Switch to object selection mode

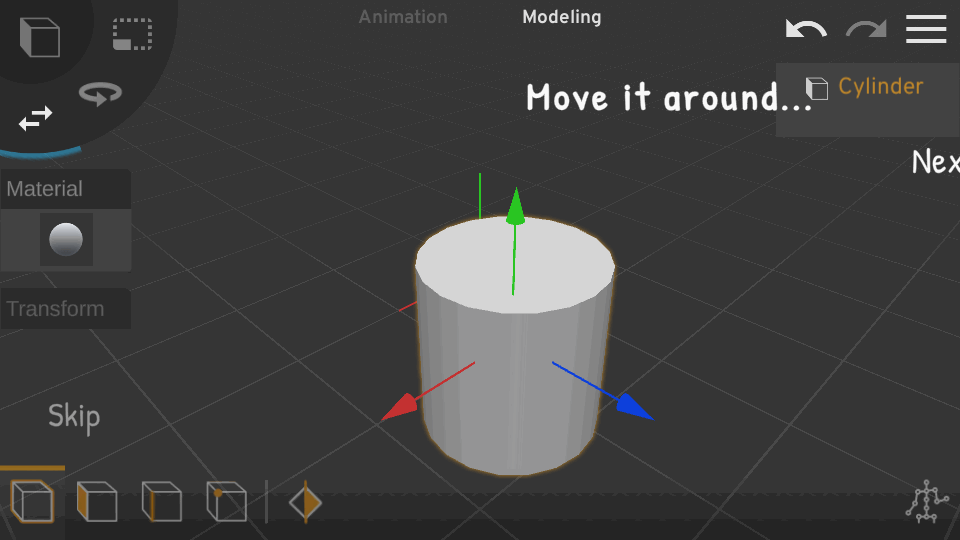pyautogui.click(x=33, y=501)
